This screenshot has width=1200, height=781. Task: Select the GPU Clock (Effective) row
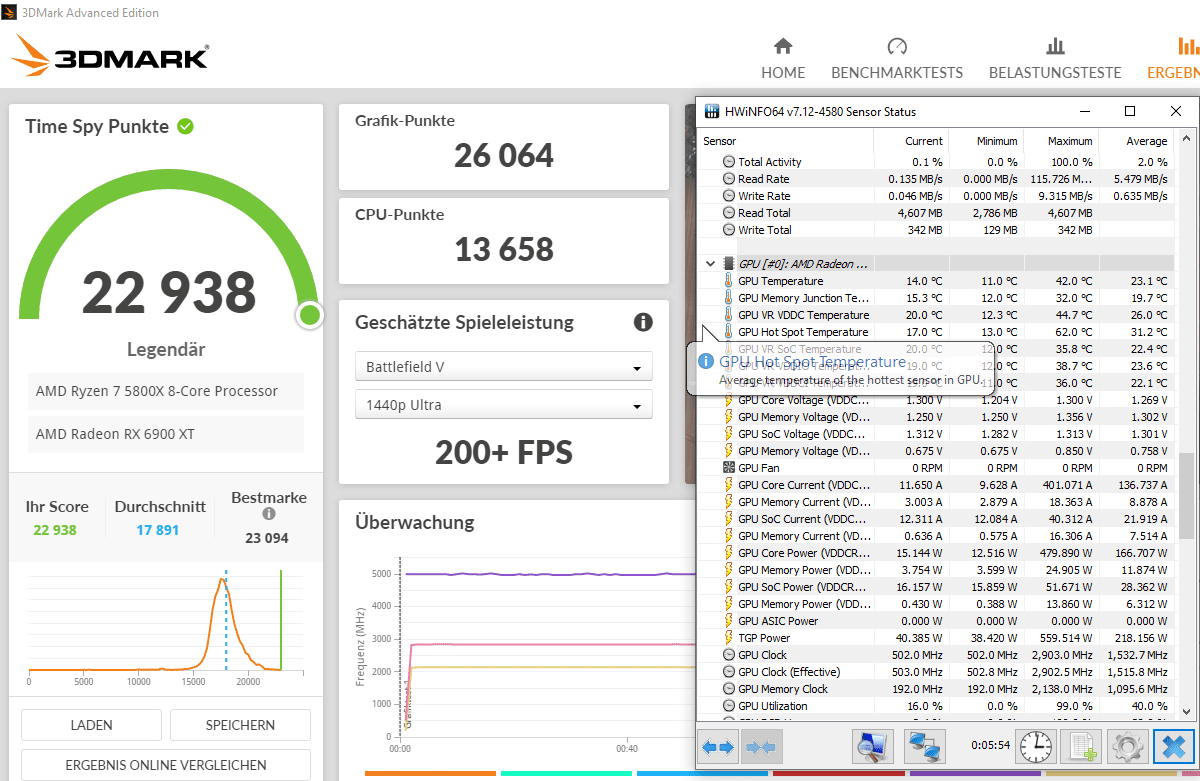coord(935,672)
